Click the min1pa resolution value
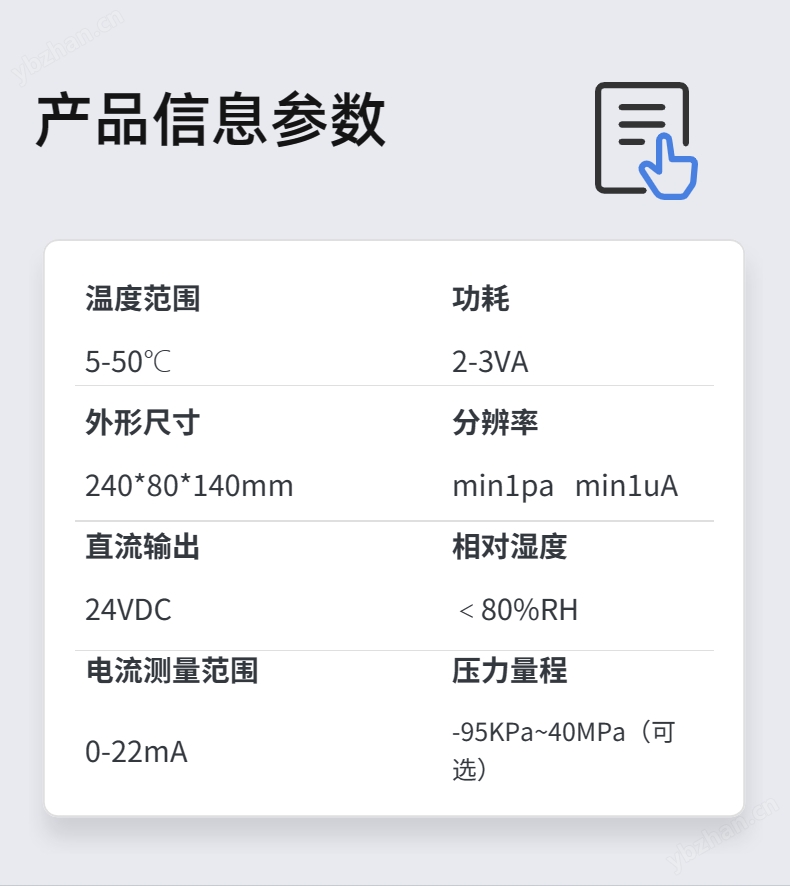 point(503,487)
